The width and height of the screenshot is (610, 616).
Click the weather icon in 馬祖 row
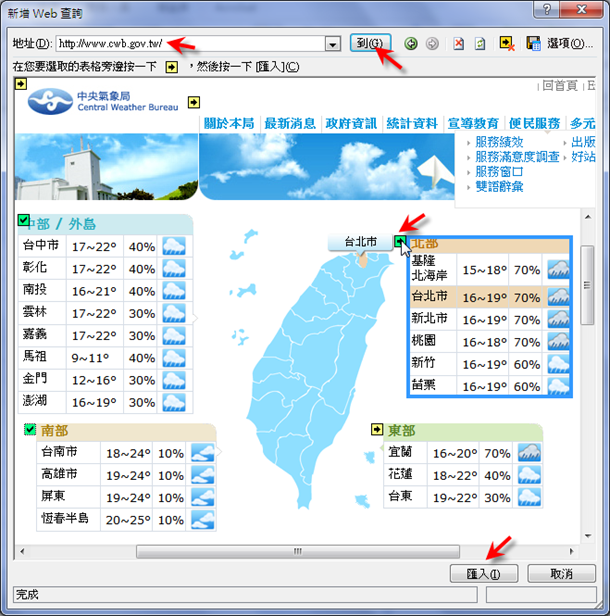174,358
